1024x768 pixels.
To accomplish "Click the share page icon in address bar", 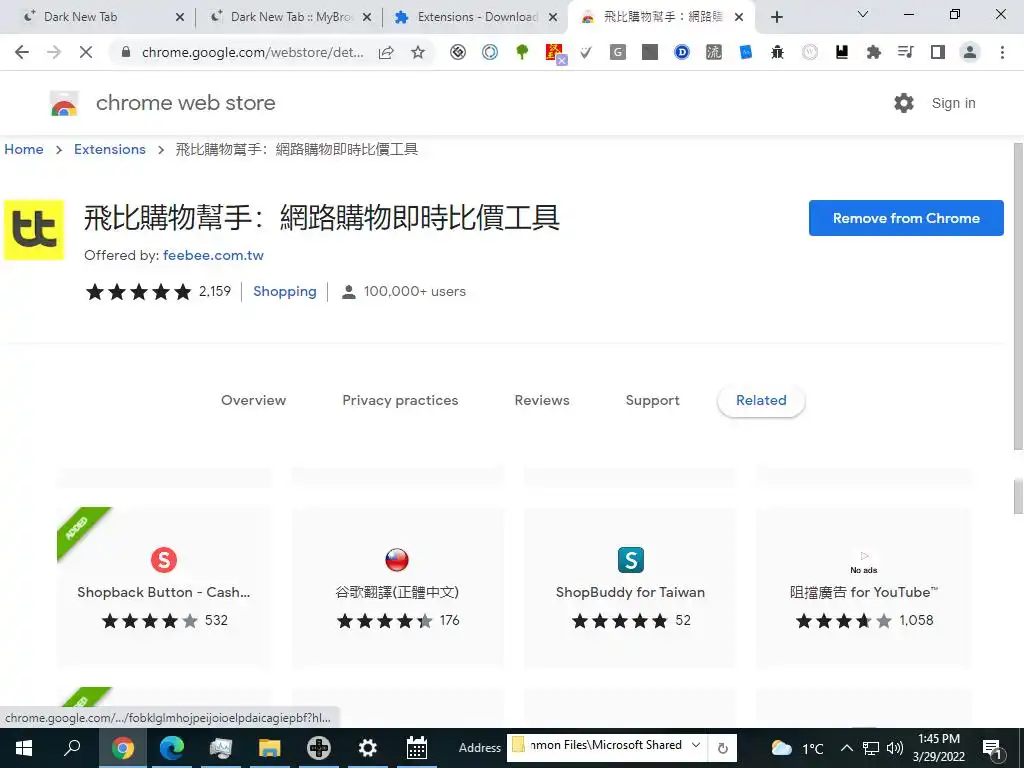I will pyautogui.click(x=386, y=52).
